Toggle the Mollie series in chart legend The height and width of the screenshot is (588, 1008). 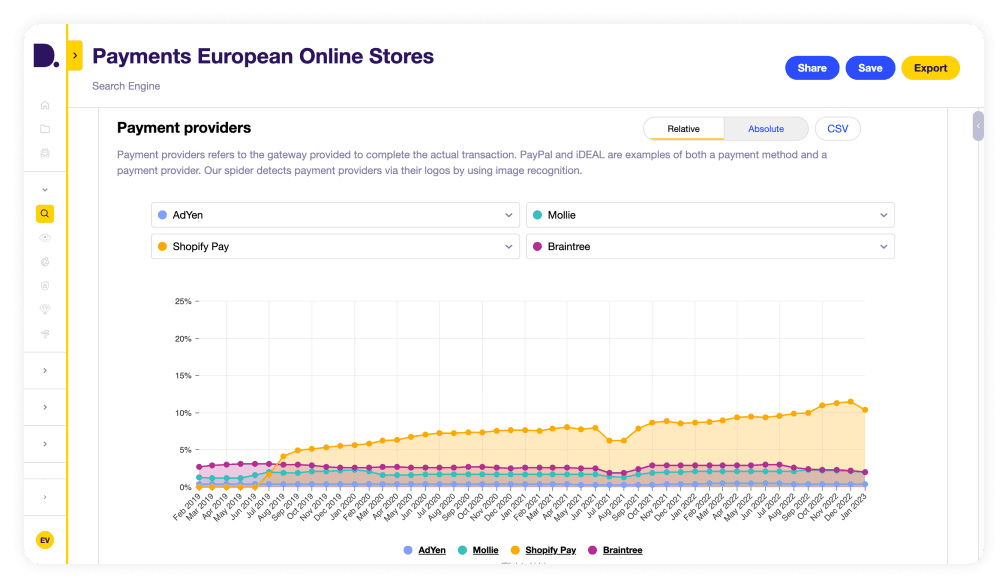pyautogui.click(x=485, y=550)
